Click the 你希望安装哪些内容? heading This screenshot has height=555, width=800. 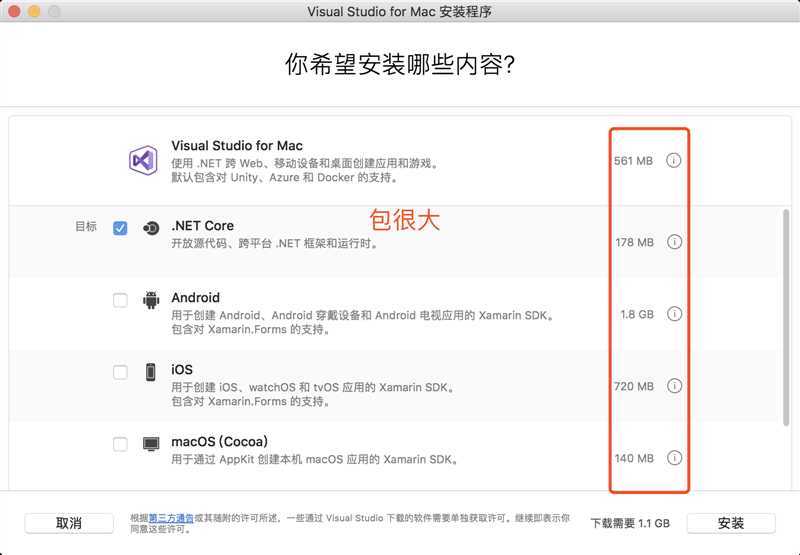coord(399,64)
